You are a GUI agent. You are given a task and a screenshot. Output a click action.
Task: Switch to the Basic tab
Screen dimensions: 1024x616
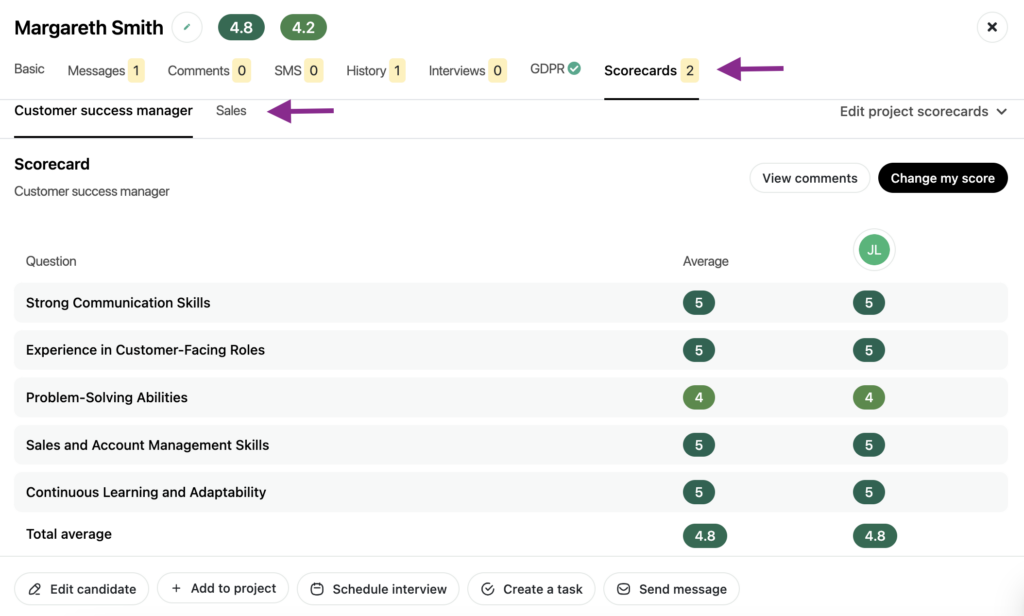tap(29, 69)
